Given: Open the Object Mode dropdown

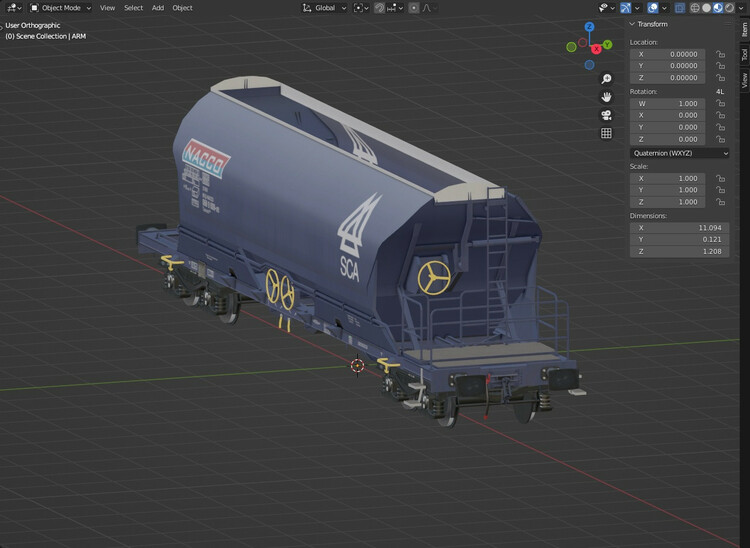Looking at the screenshot, I should (60, 8).
